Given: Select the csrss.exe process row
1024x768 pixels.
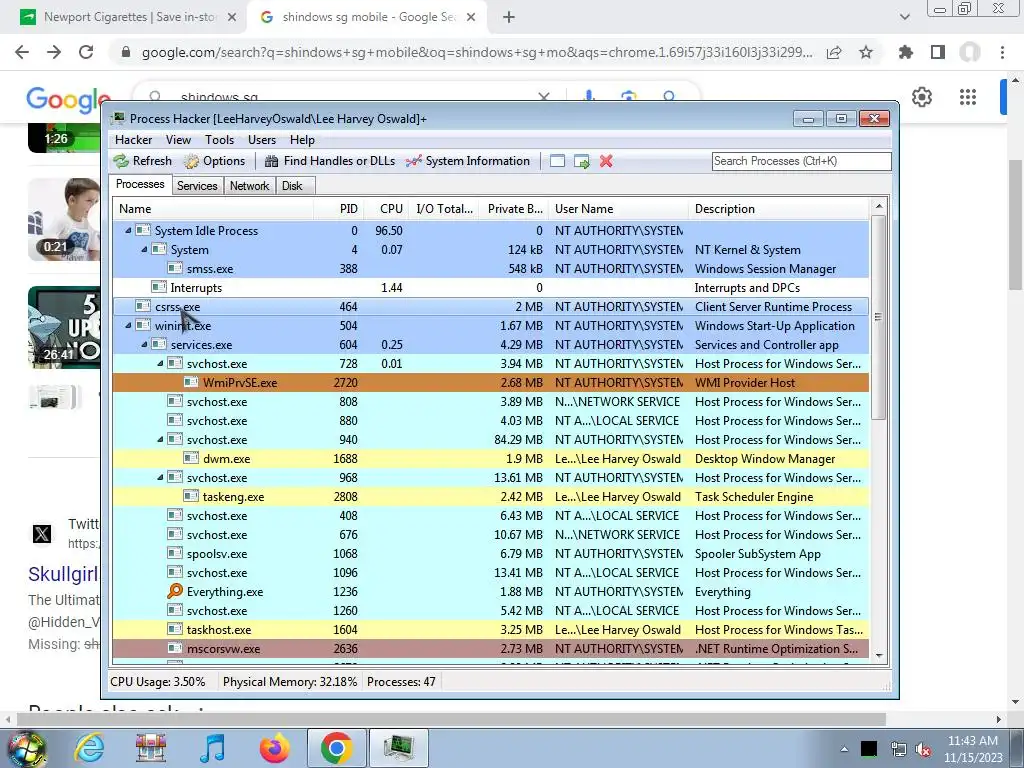Looking at the screenshot, I should [491, 306].
